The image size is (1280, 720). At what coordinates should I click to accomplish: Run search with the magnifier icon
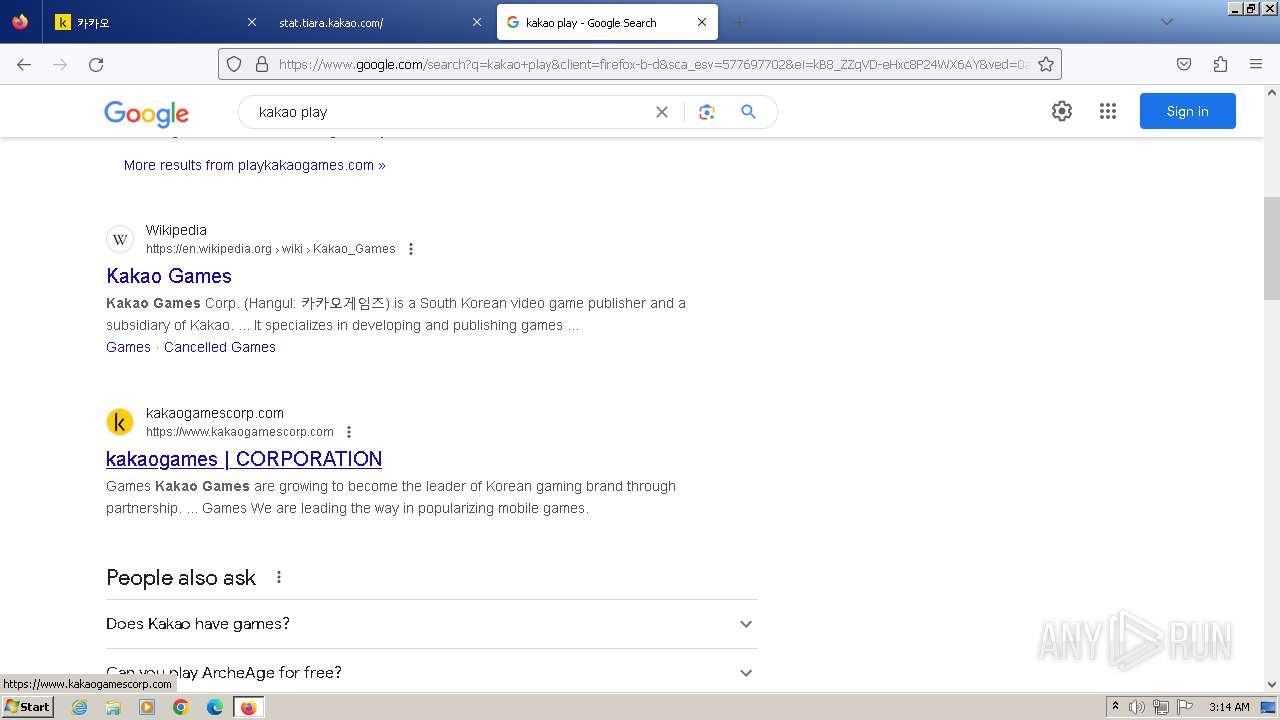[x=748, y=112]
